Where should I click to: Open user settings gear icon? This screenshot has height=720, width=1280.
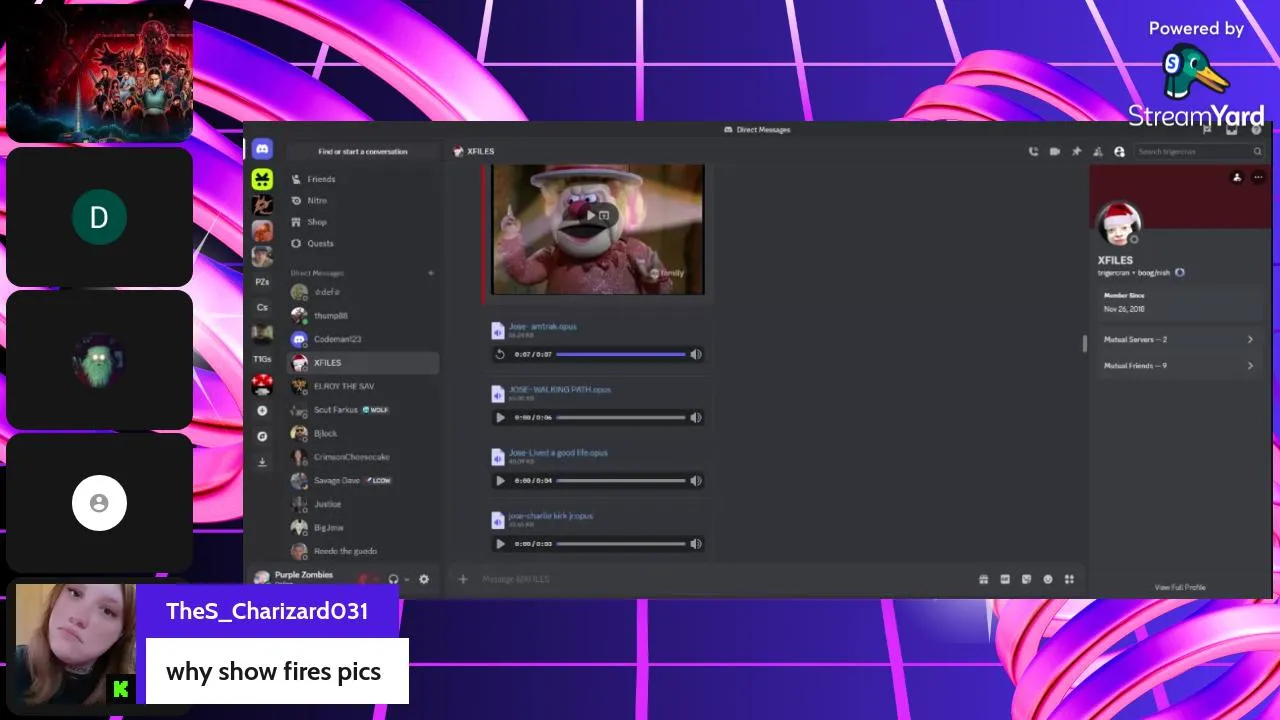(x=424, y=579)
